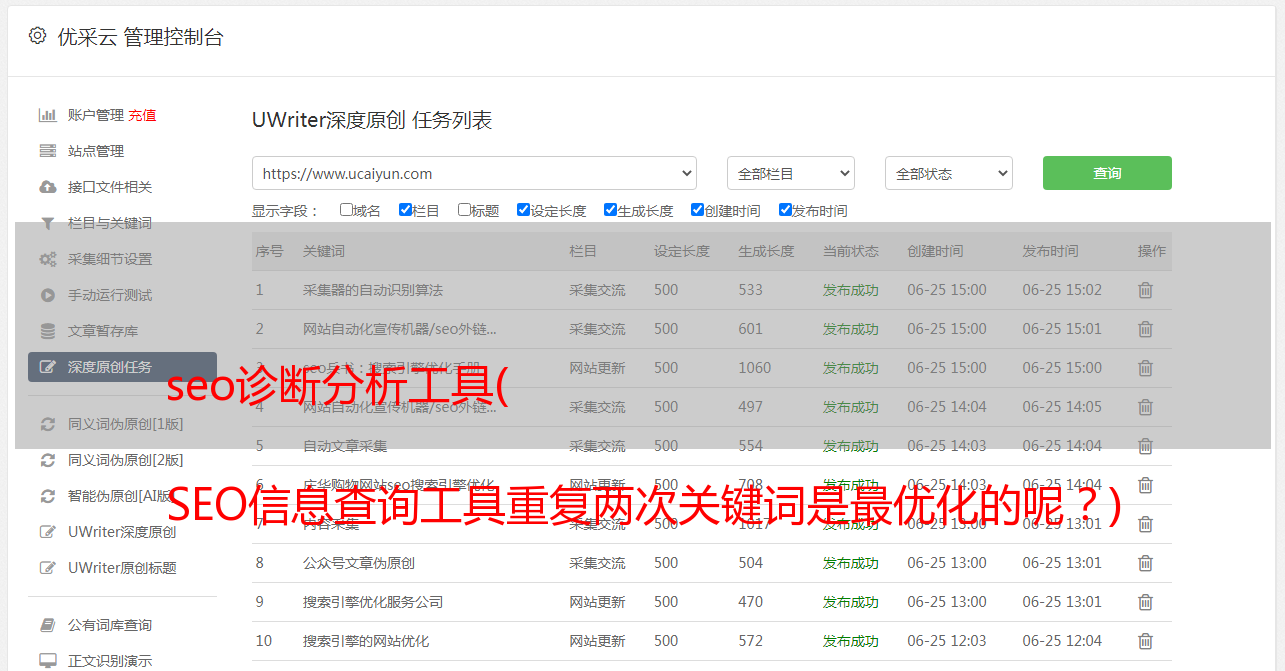The height and width of the screenshot is (671, 1285).
Task: Click the 生成长度 column header
Action: [766, 251]
